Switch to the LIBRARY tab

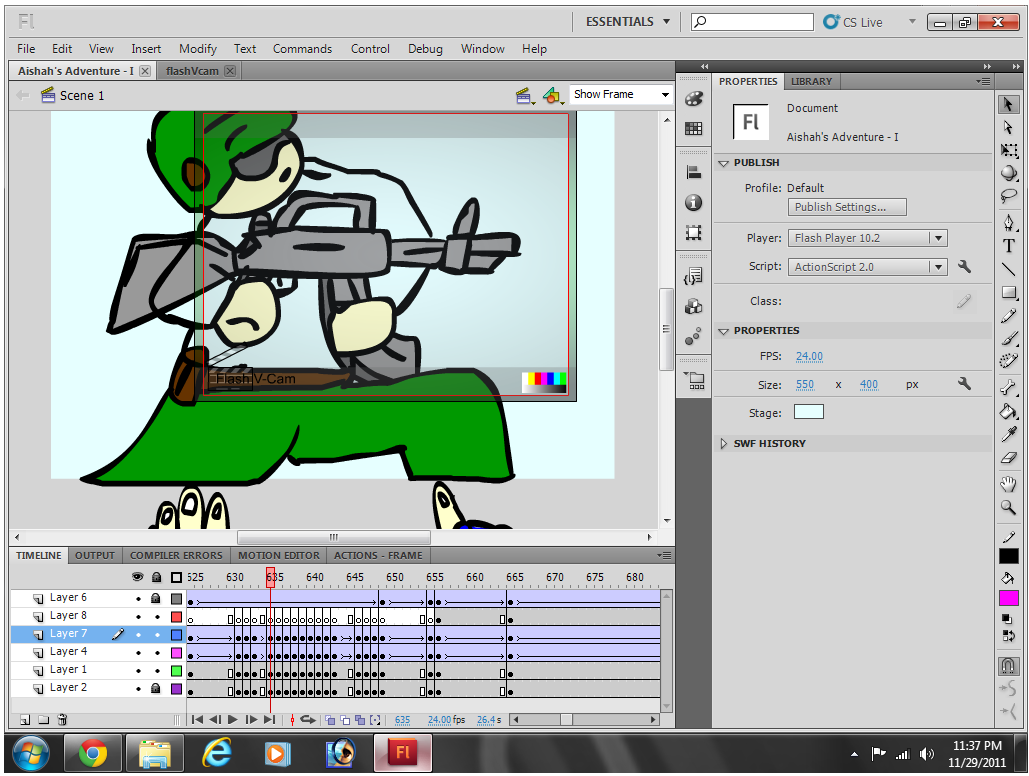pos(811,81)
